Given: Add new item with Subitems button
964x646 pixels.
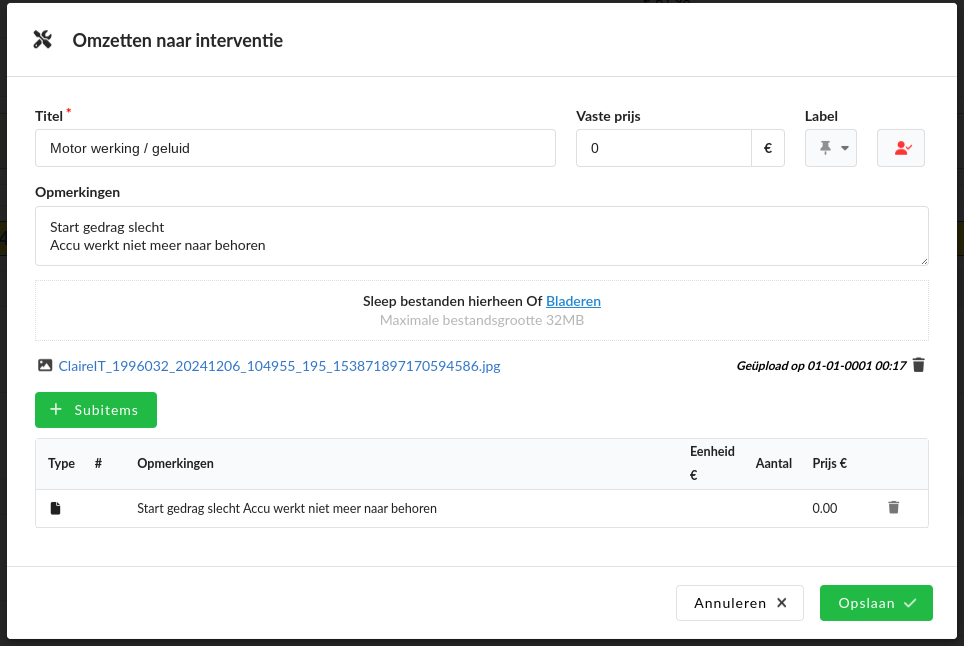Looking at the screenshot, I should tap(96, 410).
